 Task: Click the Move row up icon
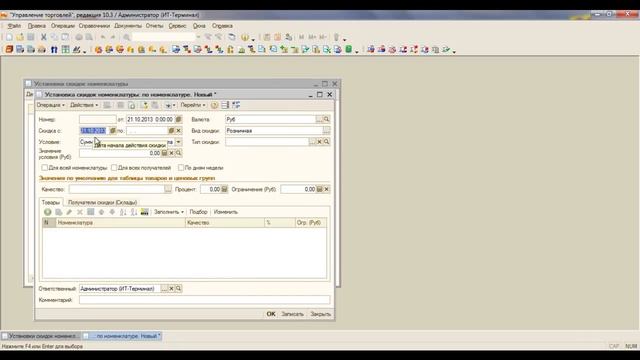pyautogui.click(x=101, y=212)
